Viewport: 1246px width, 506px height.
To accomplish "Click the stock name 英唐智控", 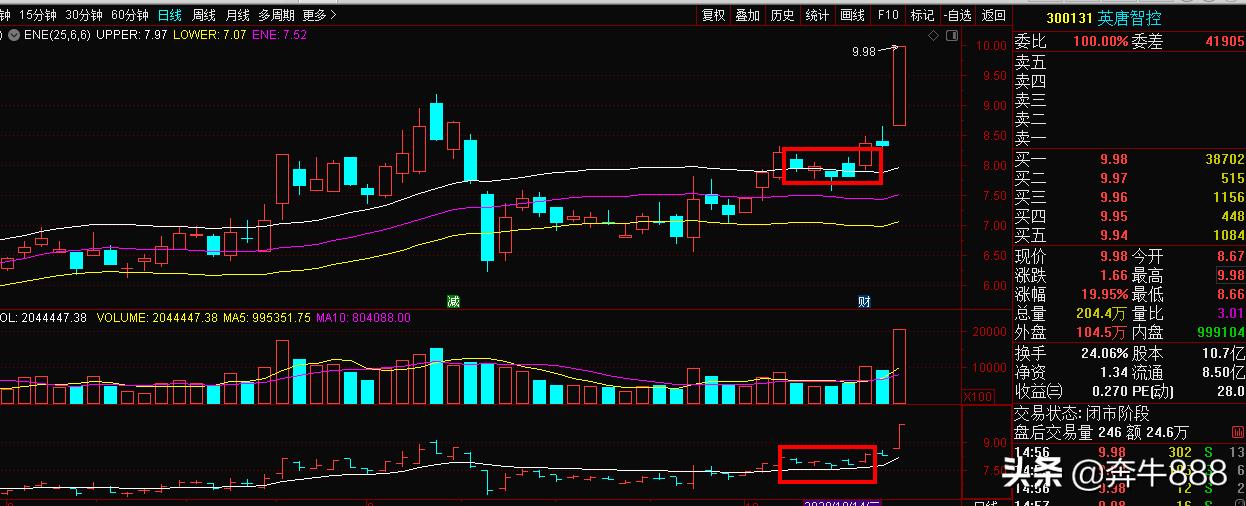I will (1131, 18).
